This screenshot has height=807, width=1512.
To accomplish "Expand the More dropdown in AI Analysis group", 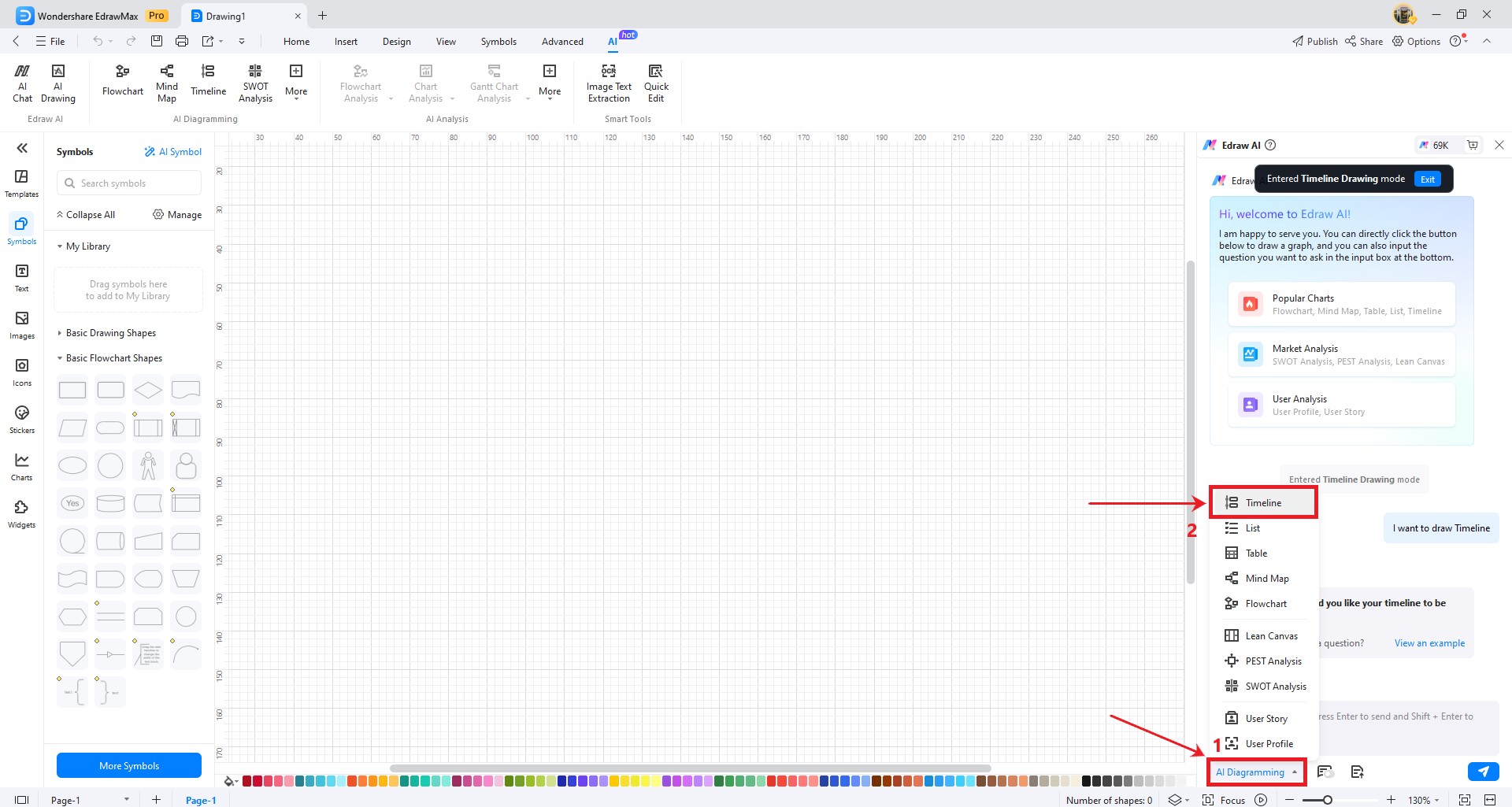I will pos(550,83).
